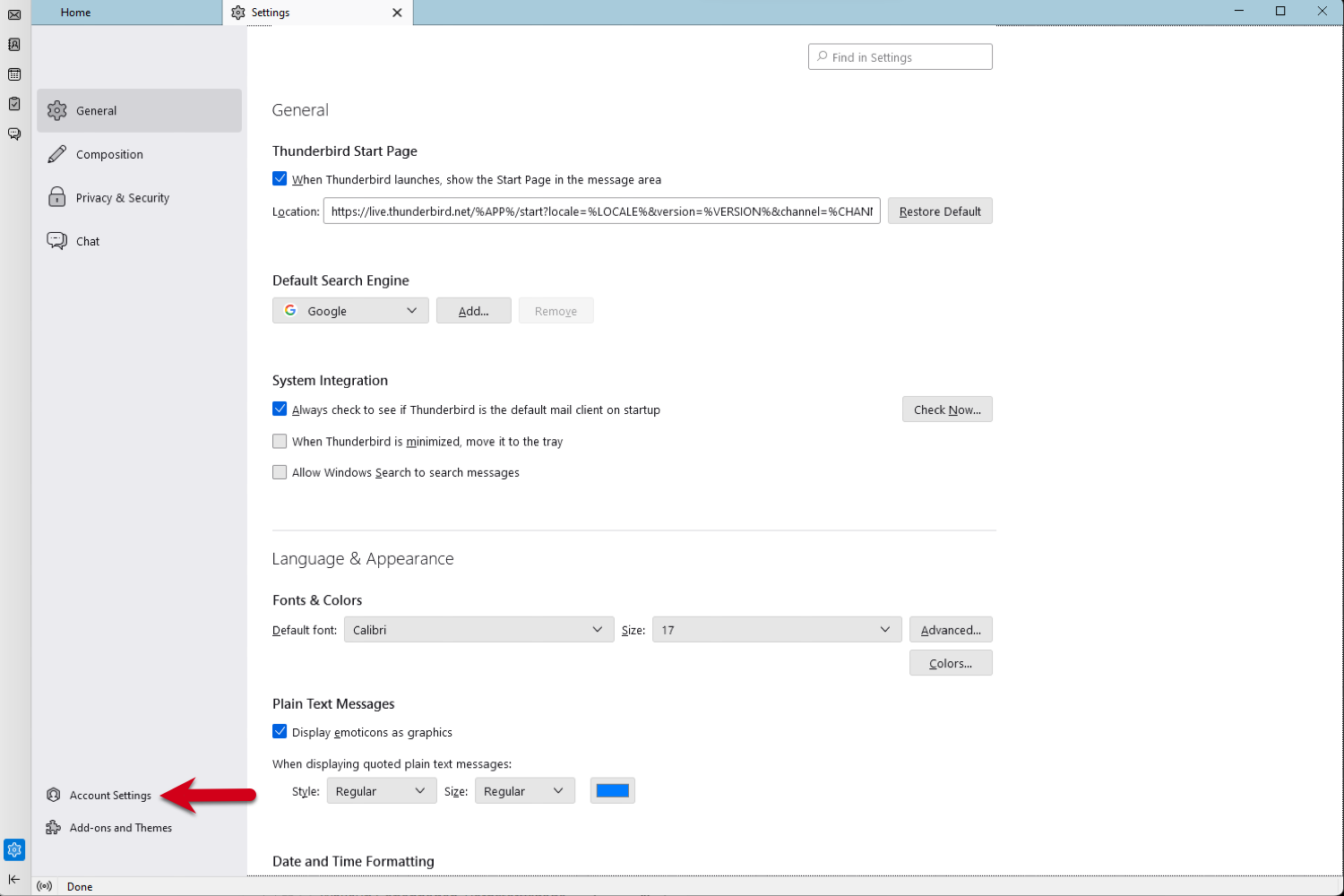This screenshot has height=896, width=1344.
Task: Enable 'When Thunderbird is minimized, move it to the tray'
Action: pyautogui.click(x=280, y=441)
